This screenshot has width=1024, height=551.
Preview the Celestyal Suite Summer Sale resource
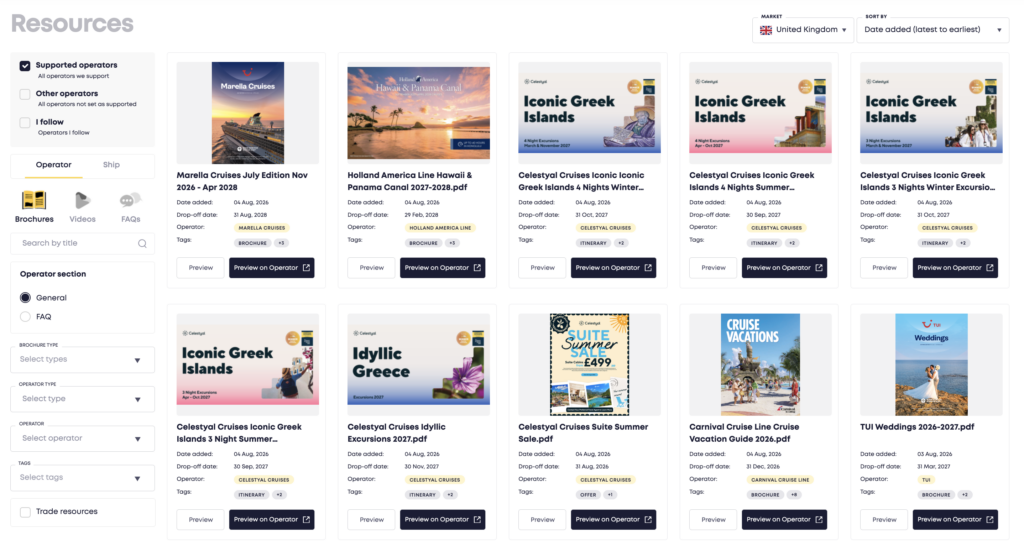(542, 520)
